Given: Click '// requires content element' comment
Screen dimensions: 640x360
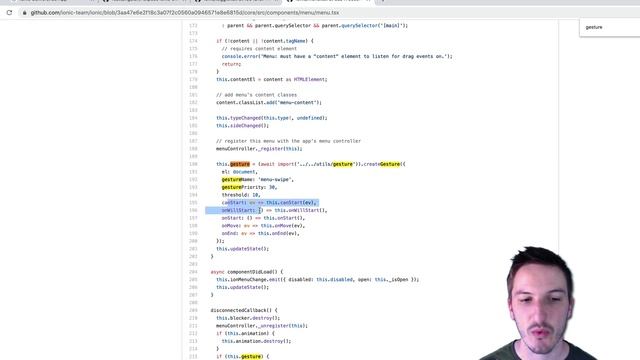Looking at the screenshot, I should click(x=259, y=49).
